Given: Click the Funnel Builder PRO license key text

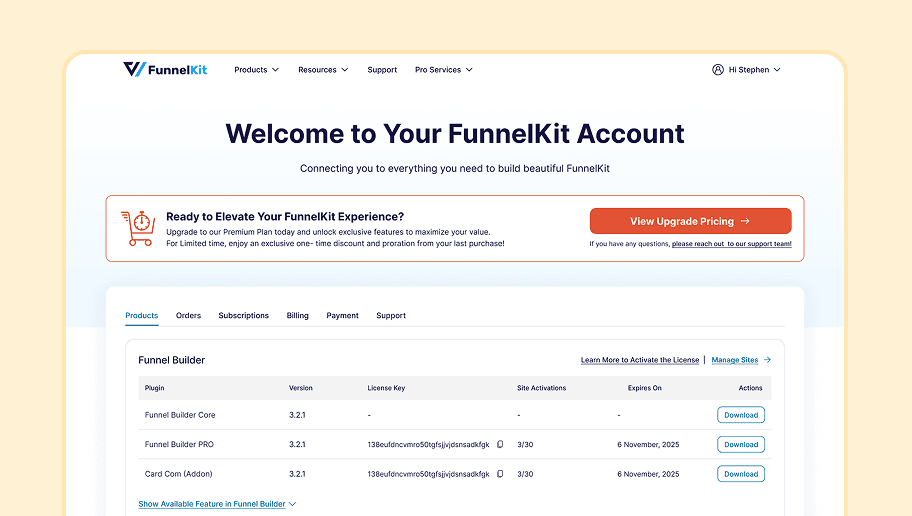Looking at the screenshot, I should pyautogui.click(x=428, y=444).
